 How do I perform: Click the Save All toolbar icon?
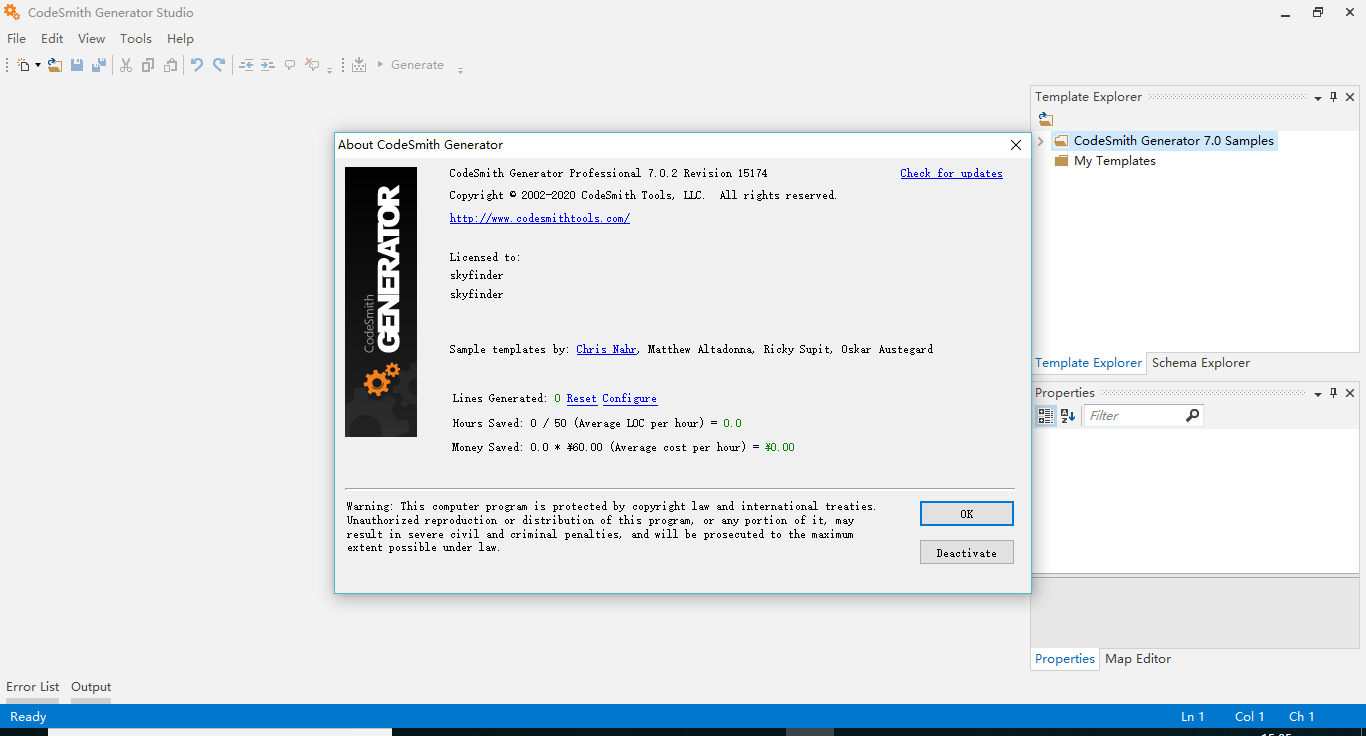99,65
